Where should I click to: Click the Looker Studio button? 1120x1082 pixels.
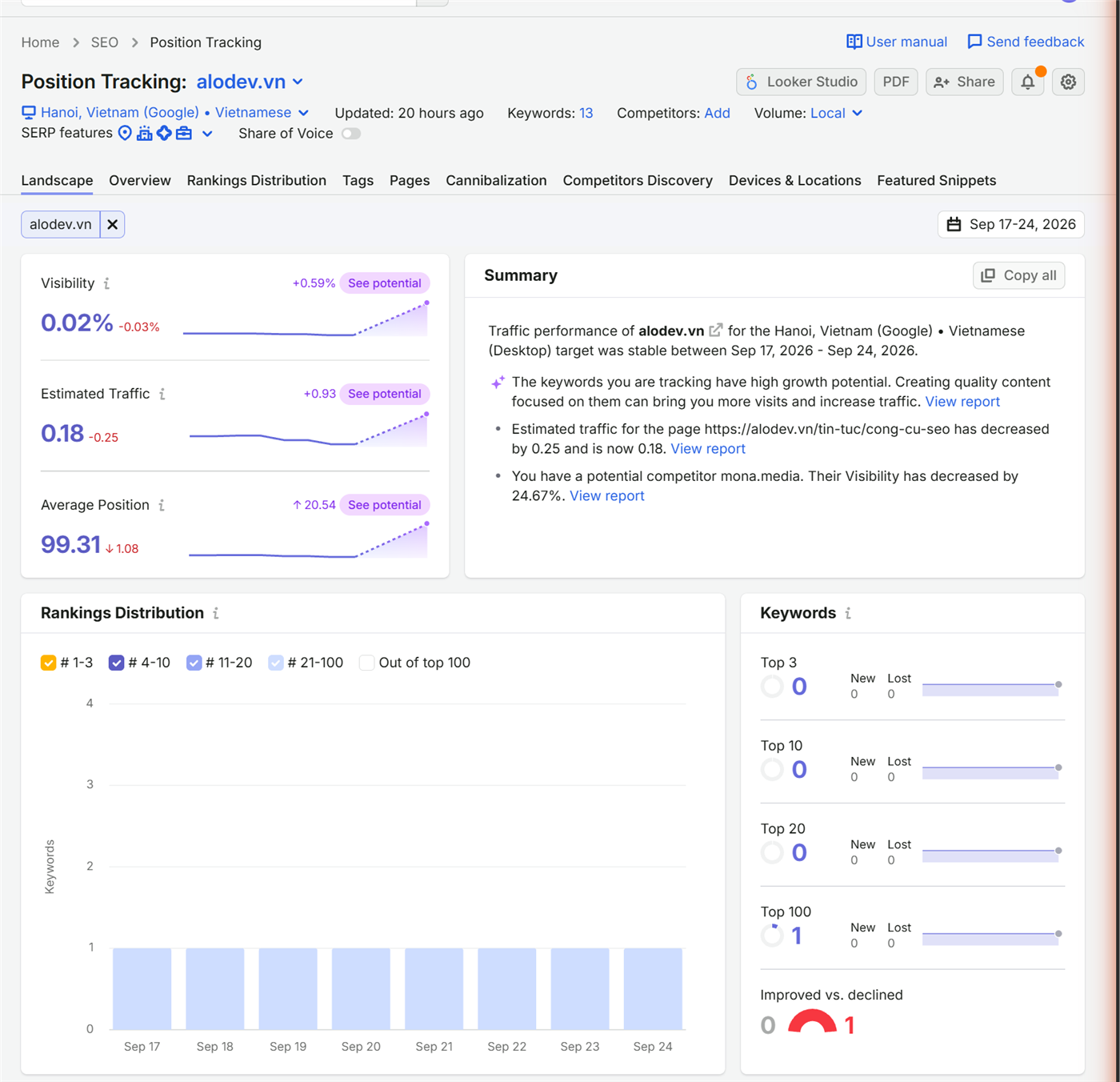coord(801,82)
